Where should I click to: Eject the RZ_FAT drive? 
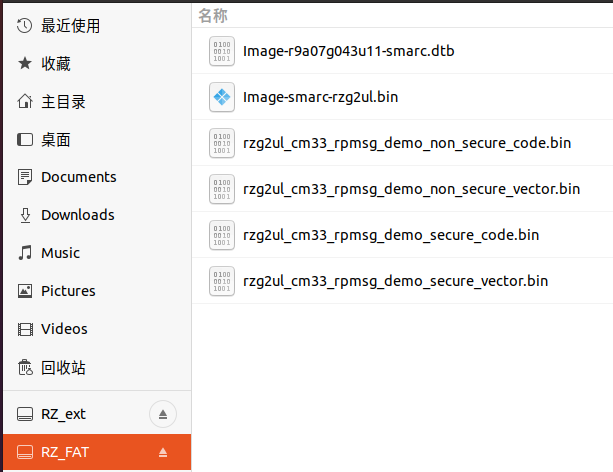(x=163, y=452)
